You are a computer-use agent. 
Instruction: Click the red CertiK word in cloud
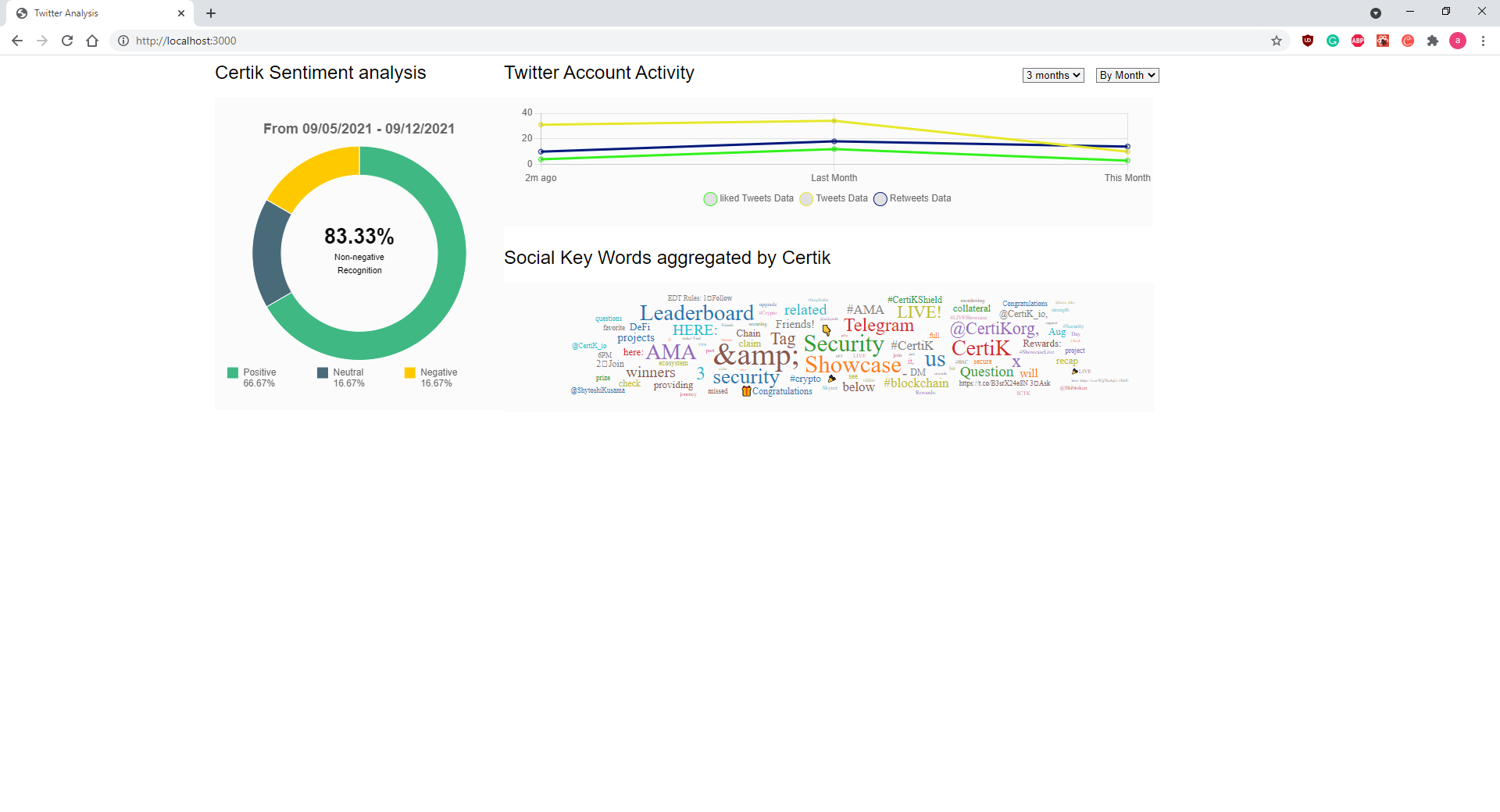[981, 348]
